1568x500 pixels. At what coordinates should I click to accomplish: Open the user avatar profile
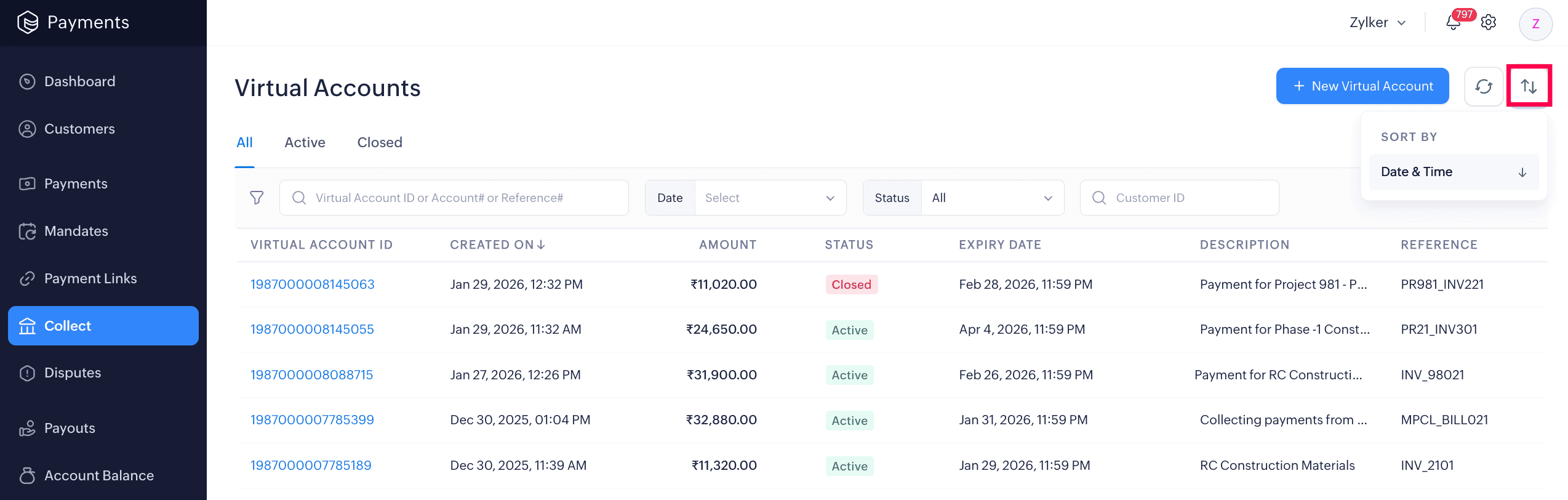tap(1535, 24)
